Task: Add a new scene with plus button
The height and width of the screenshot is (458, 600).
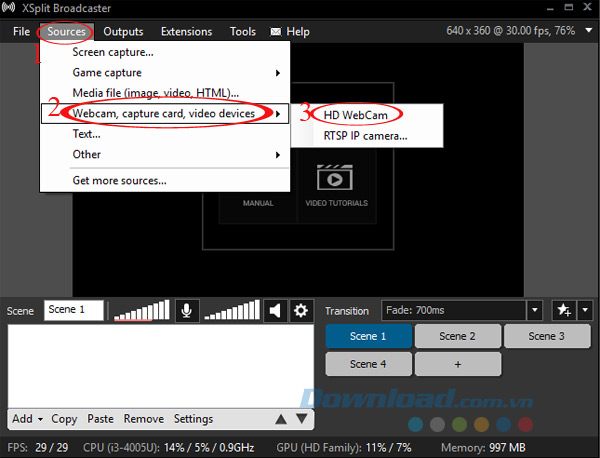Action: pos(457,364)
